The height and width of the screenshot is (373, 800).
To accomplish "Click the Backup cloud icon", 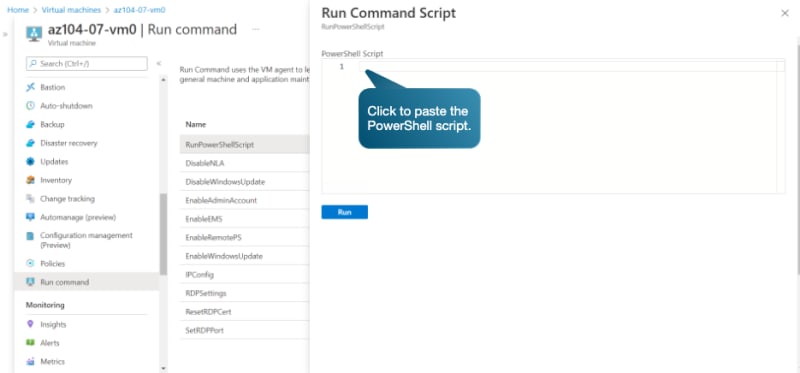I will (30, 125).
